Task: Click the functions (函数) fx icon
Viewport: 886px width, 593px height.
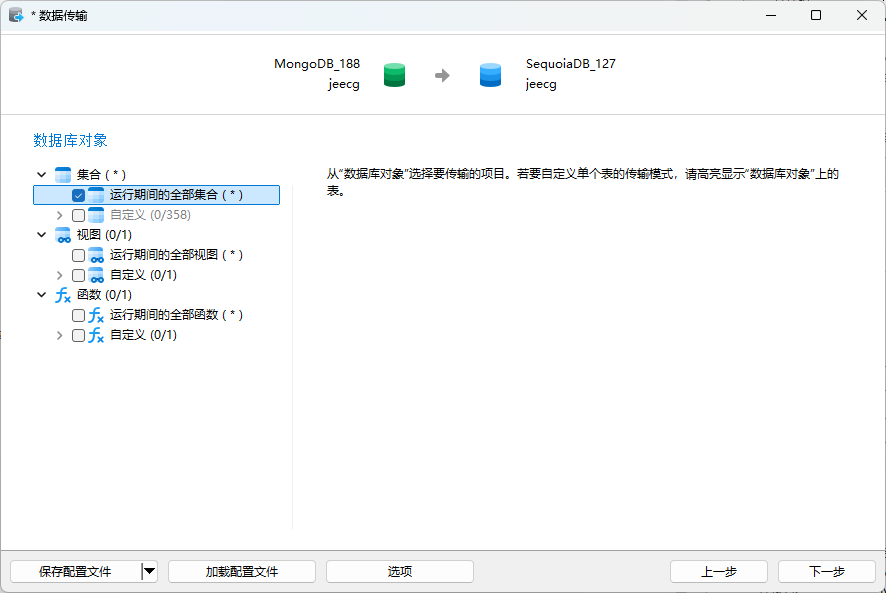Action: pos(63,295)
